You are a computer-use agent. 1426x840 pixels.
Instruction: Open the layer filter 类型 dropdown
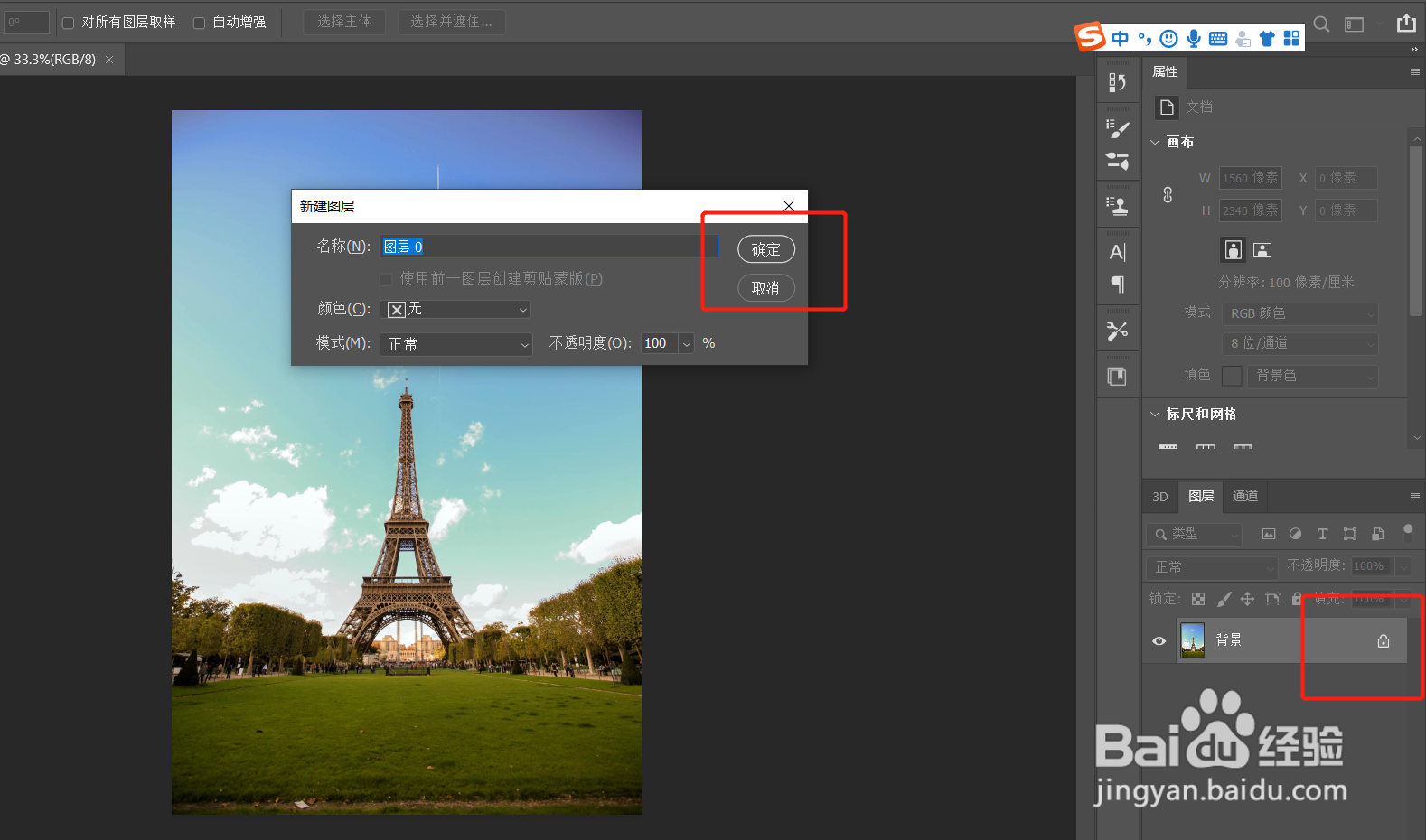(x=1195, y=535)
